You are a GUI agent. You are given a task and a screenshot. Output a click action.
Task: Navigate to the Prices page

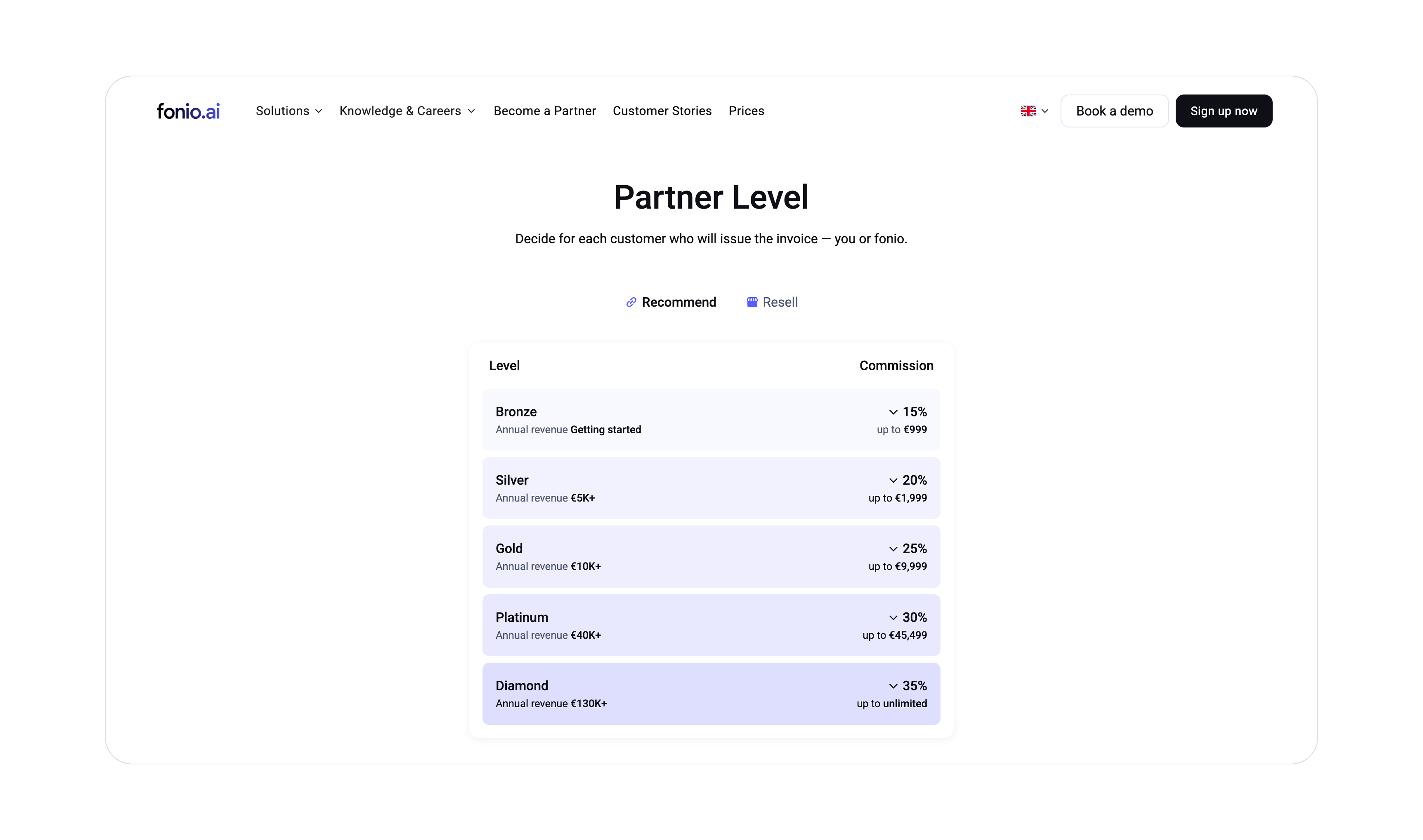tap(746, 111)
